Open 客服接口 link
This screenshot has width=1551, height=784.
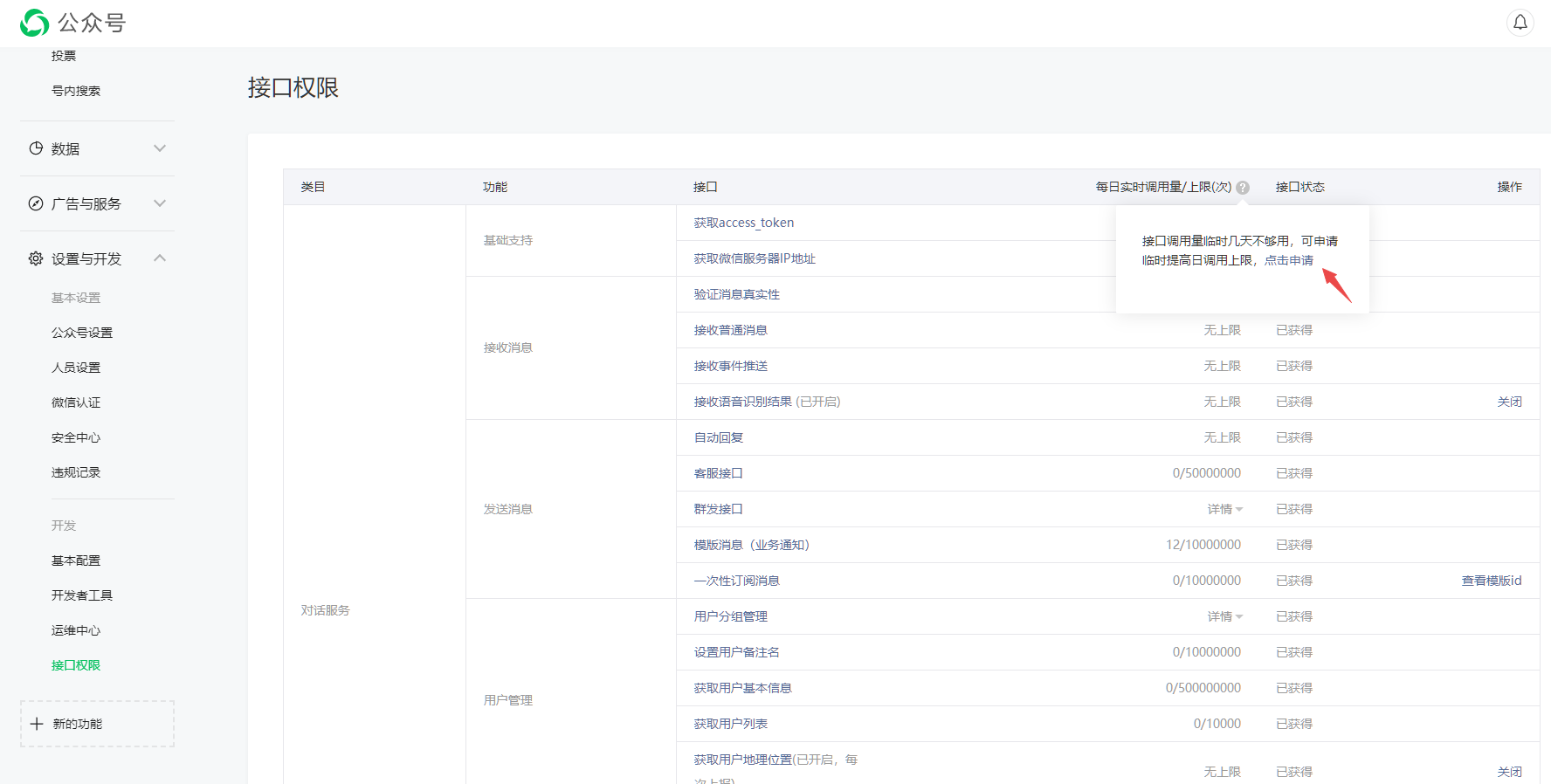[719, 473]
